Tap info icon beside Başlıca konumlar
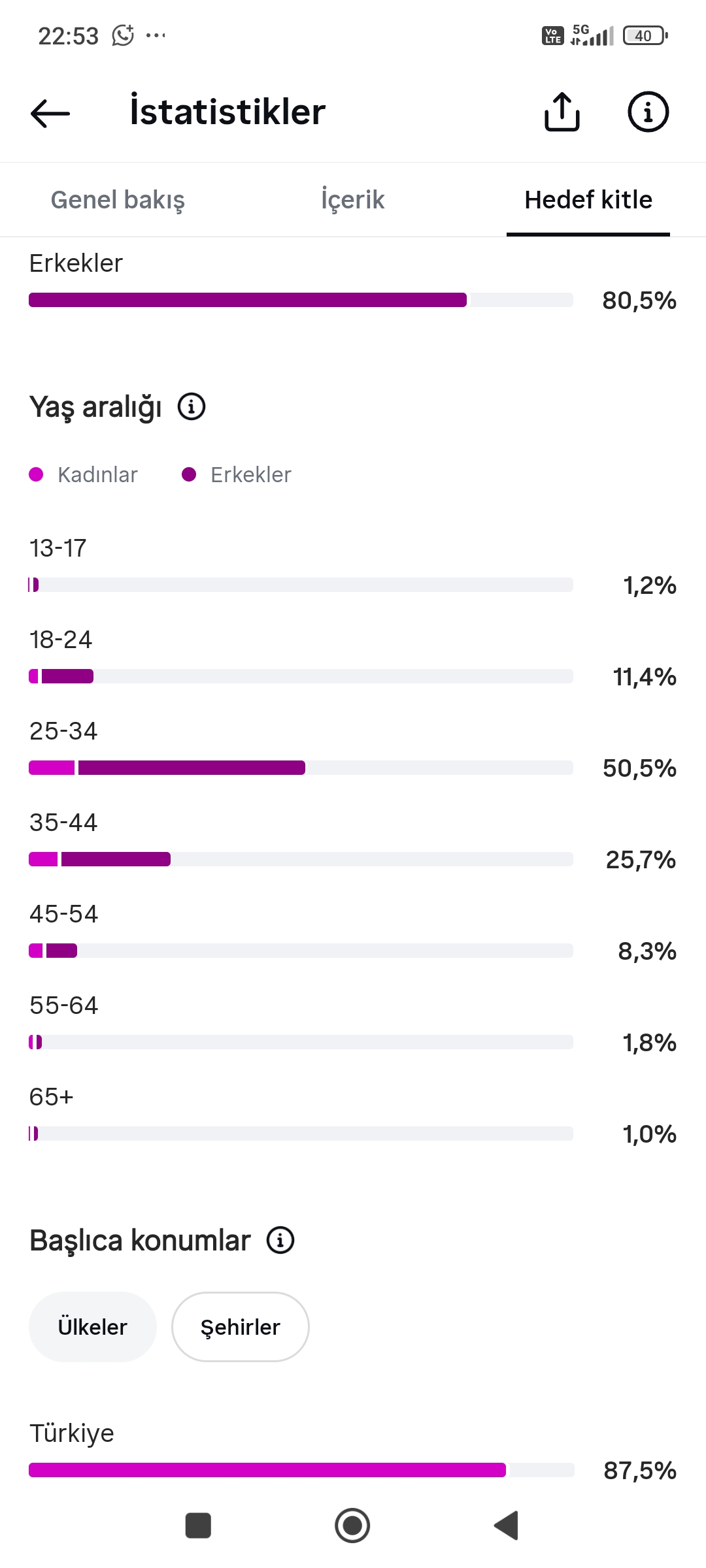Screen dimensions: 706x1568 coord(280,1240)
